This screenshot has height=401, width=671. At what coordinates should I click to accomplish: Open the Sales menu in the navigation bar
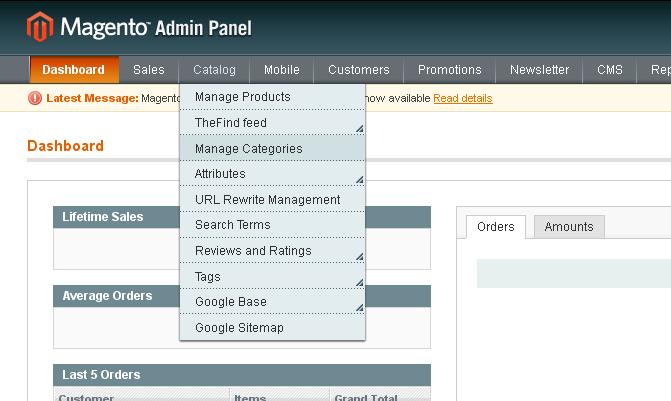coord(148,70)
